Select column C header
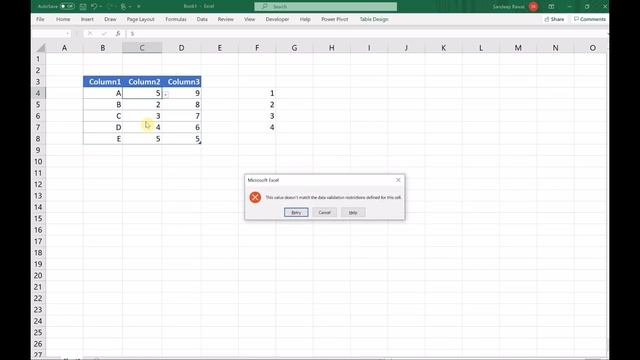 (x=142, y=48)
